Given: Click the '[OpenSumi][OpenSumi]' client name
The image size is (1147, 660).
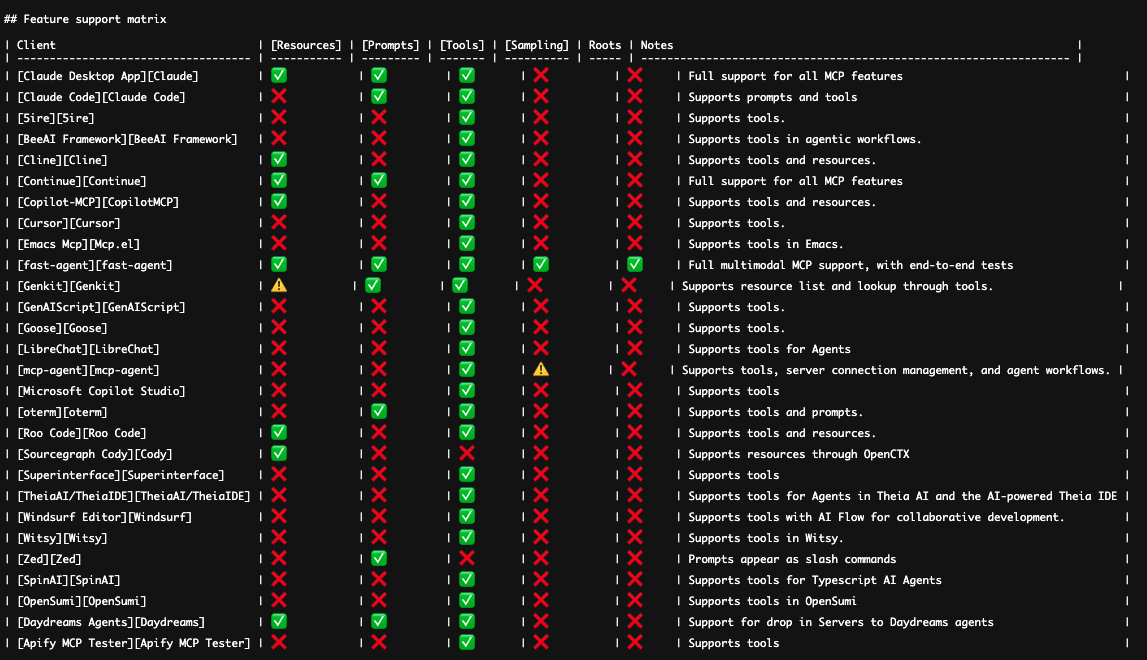Looking at the screenshot, I should click(x=81, y=601).
